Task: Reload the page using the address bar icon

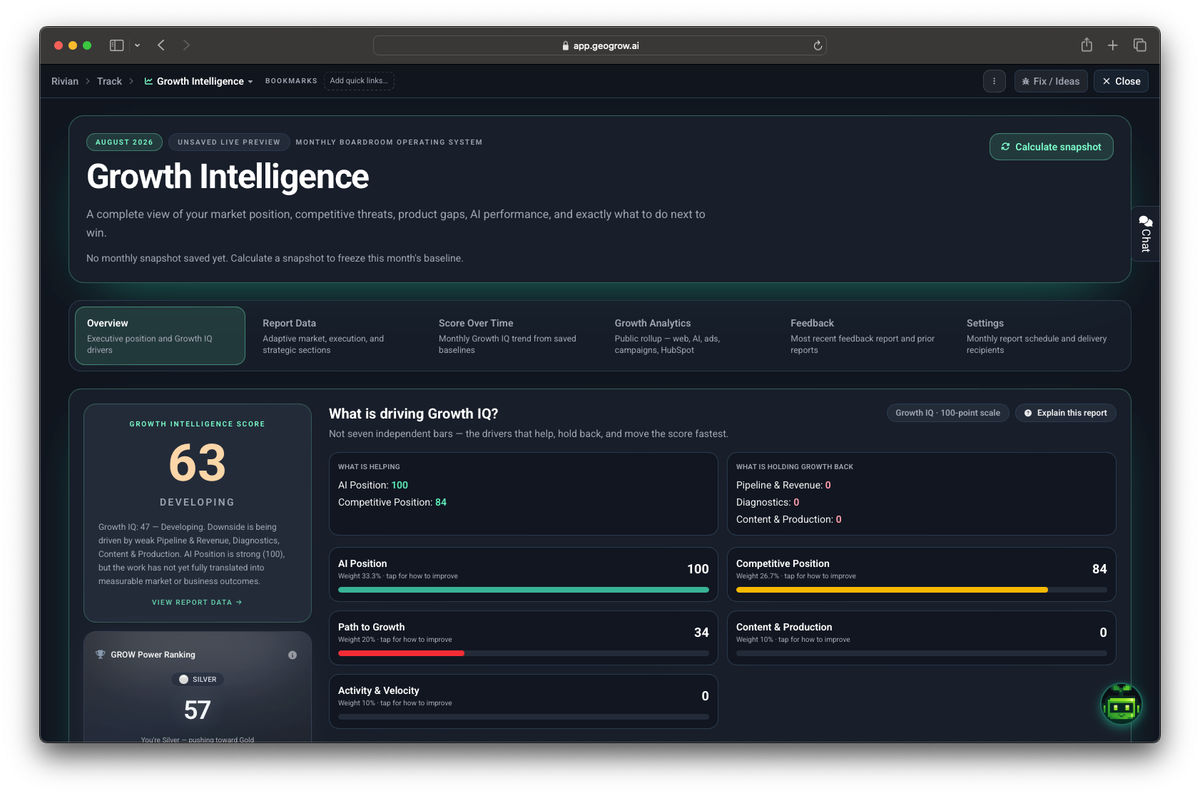Action: (x=818, y=45)
